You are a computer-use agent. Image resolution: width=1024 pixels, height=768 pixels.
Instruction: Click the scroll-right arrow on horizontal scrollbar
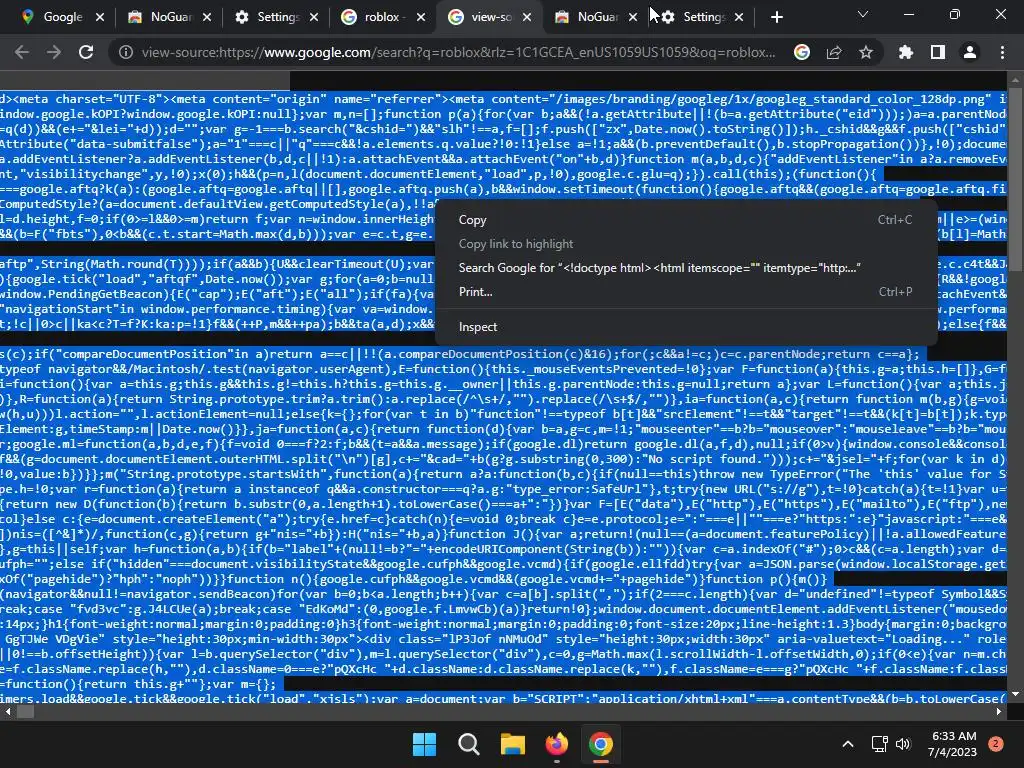pyautogui.click(x=999, y=712)
